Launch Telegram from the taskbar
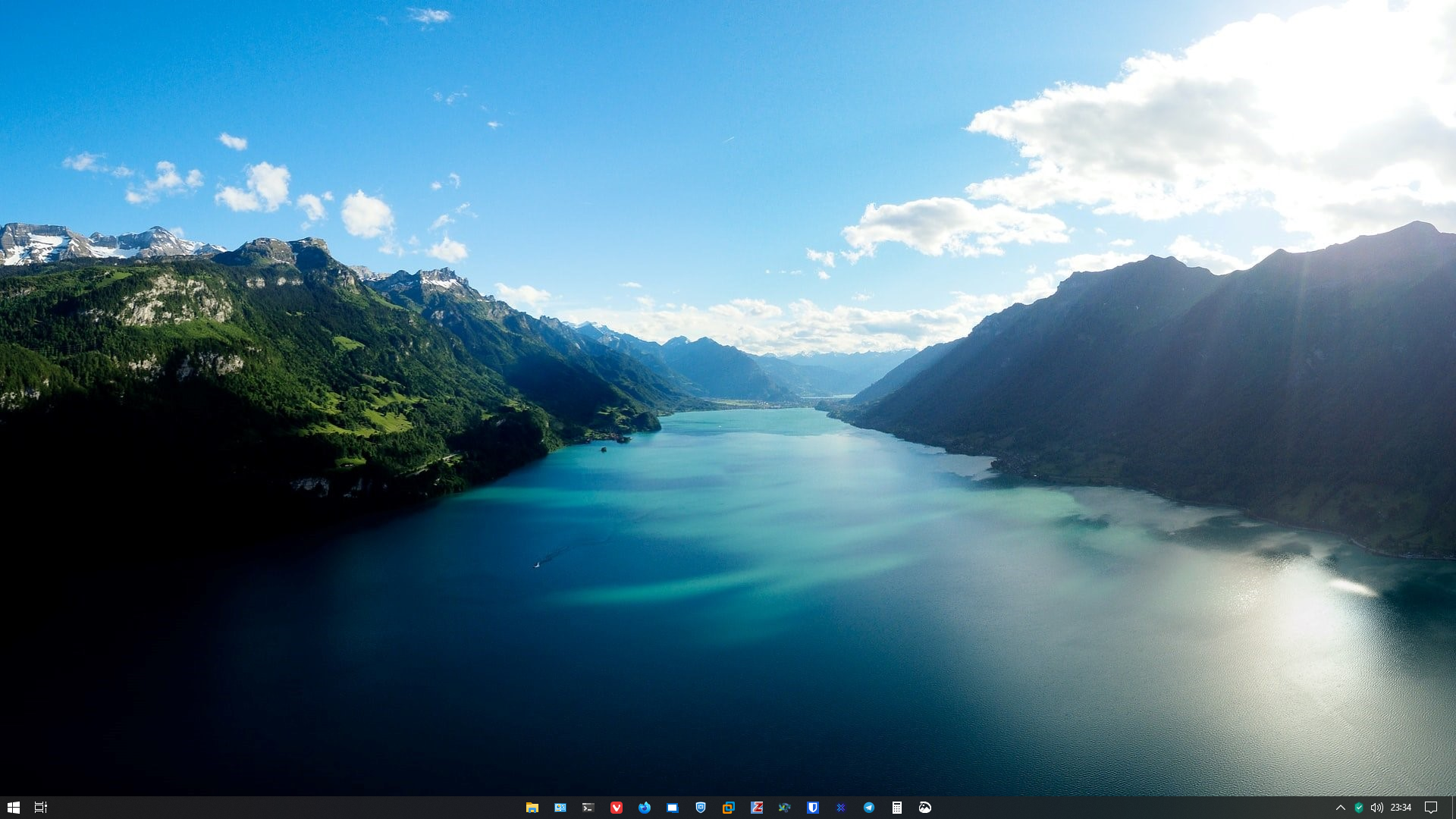Image resolution: width=1456 pixels, height=819 pixels. pos(869,808)
